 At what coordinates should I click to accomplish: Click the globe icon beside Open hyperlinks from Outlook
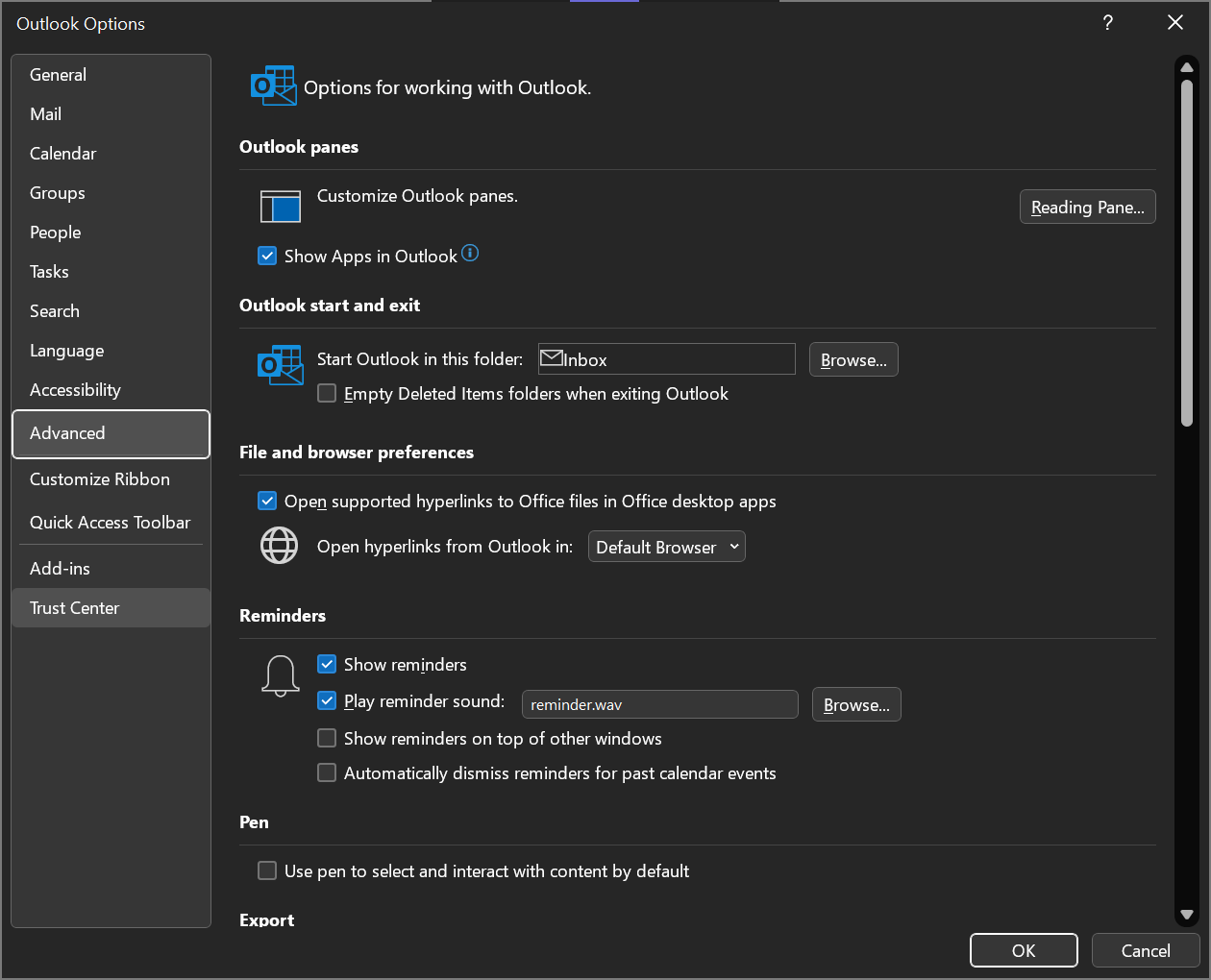pyautogui.click(x=280, y=546)
